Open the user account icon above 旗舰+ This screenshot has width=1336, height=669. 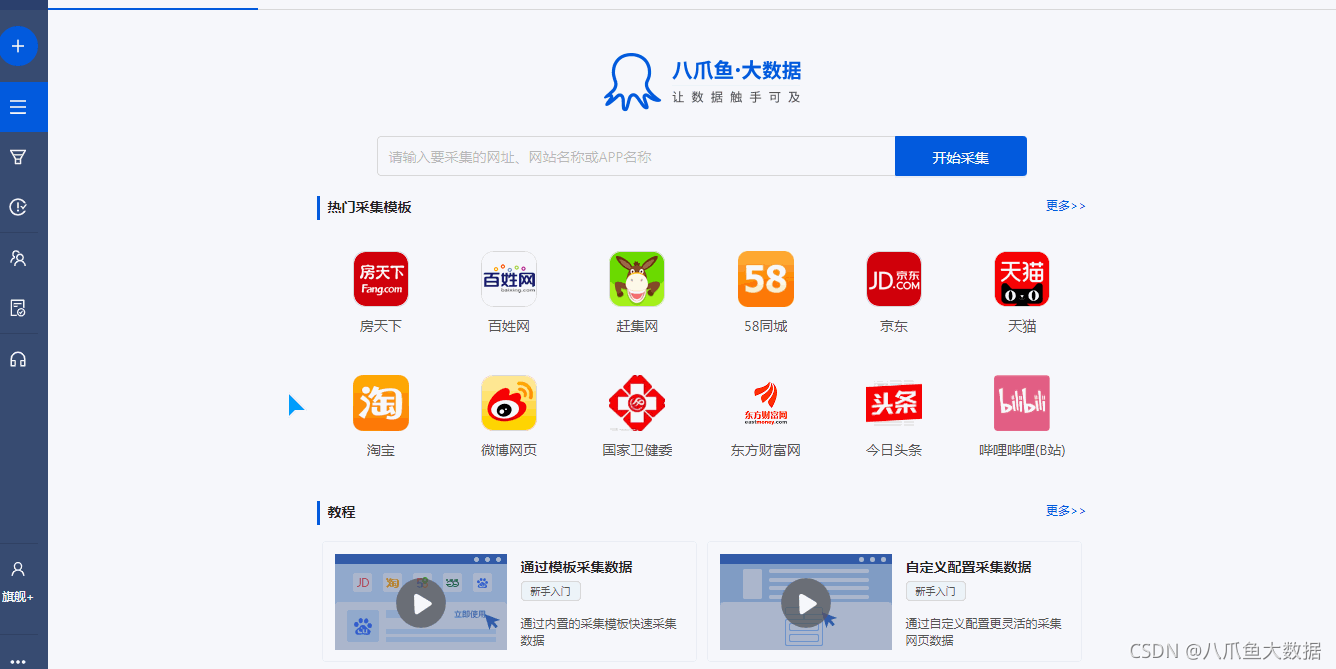(x=18, y=569)
